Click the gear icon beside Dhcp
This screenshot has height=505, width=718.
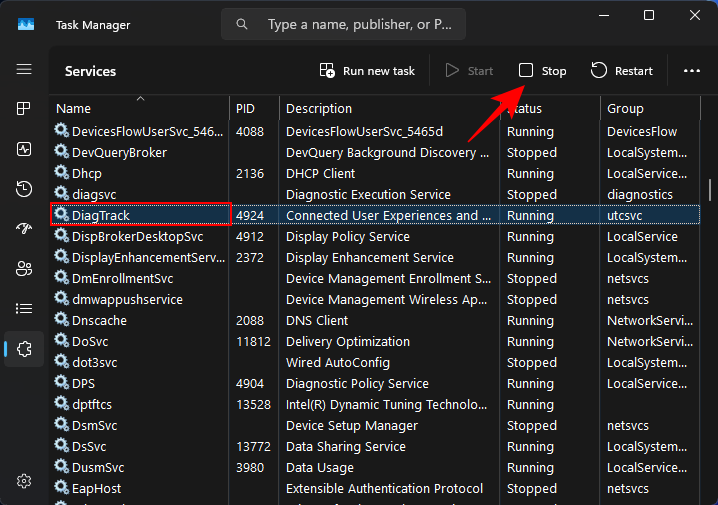[61, 173]
